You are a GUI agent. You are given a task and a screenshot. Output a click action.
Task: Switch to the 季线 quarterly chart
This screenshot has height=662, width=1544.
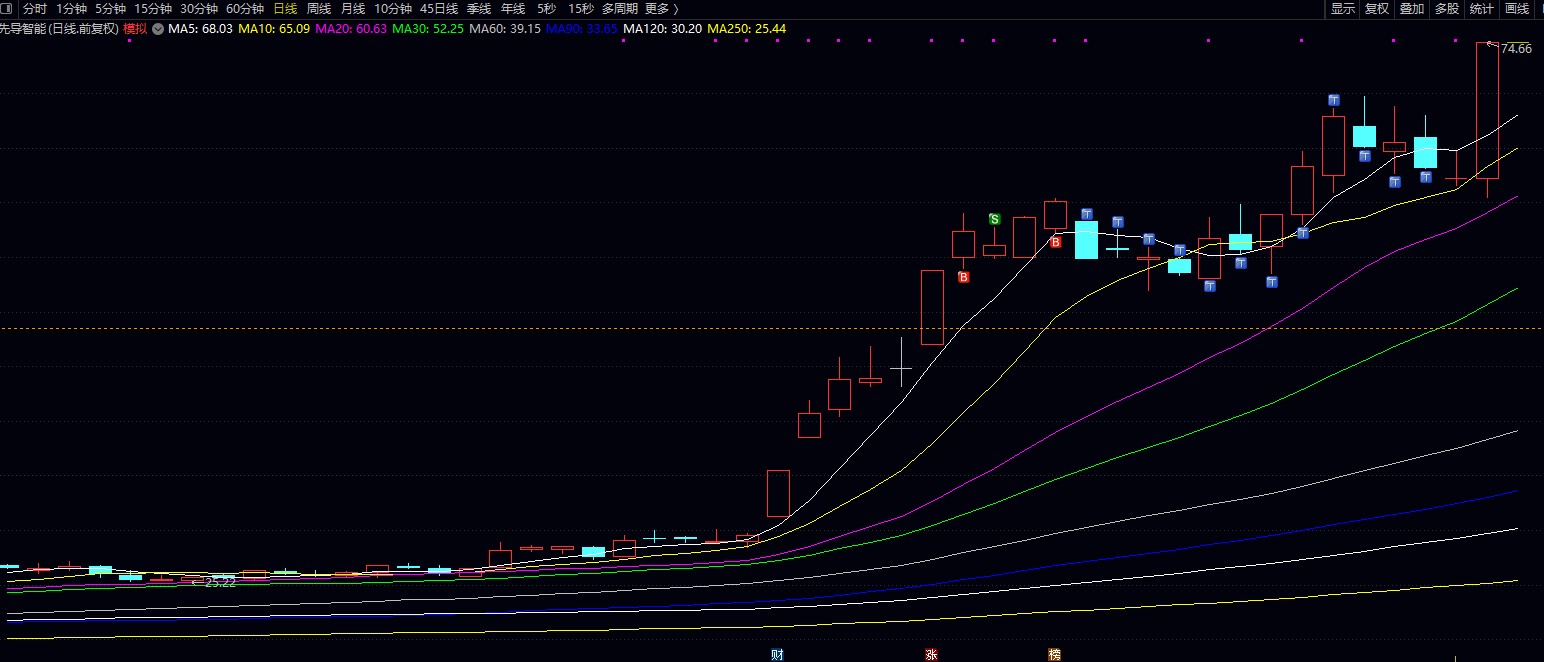[479, 9]
